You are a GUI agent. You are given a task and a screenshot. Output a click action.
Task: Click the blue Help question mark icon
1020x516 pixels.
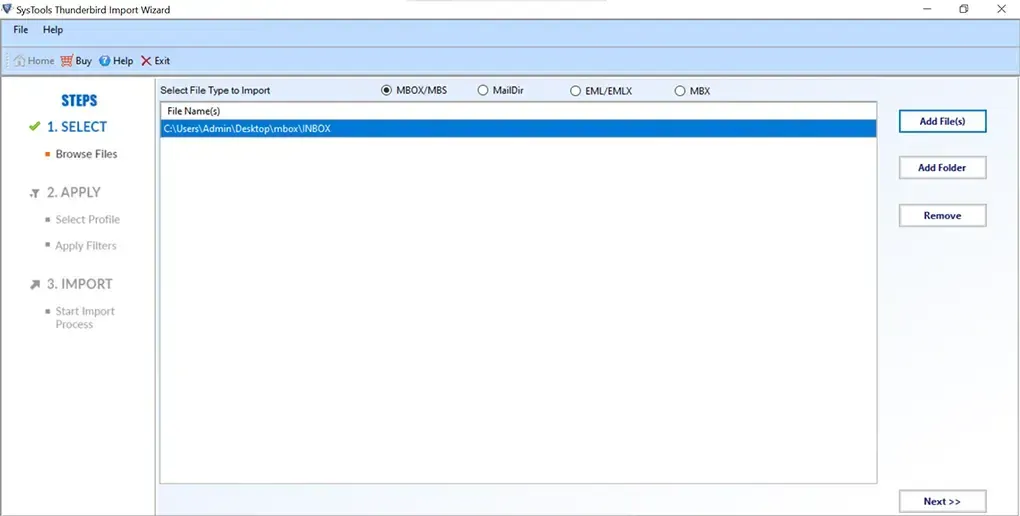pos(104,61)
